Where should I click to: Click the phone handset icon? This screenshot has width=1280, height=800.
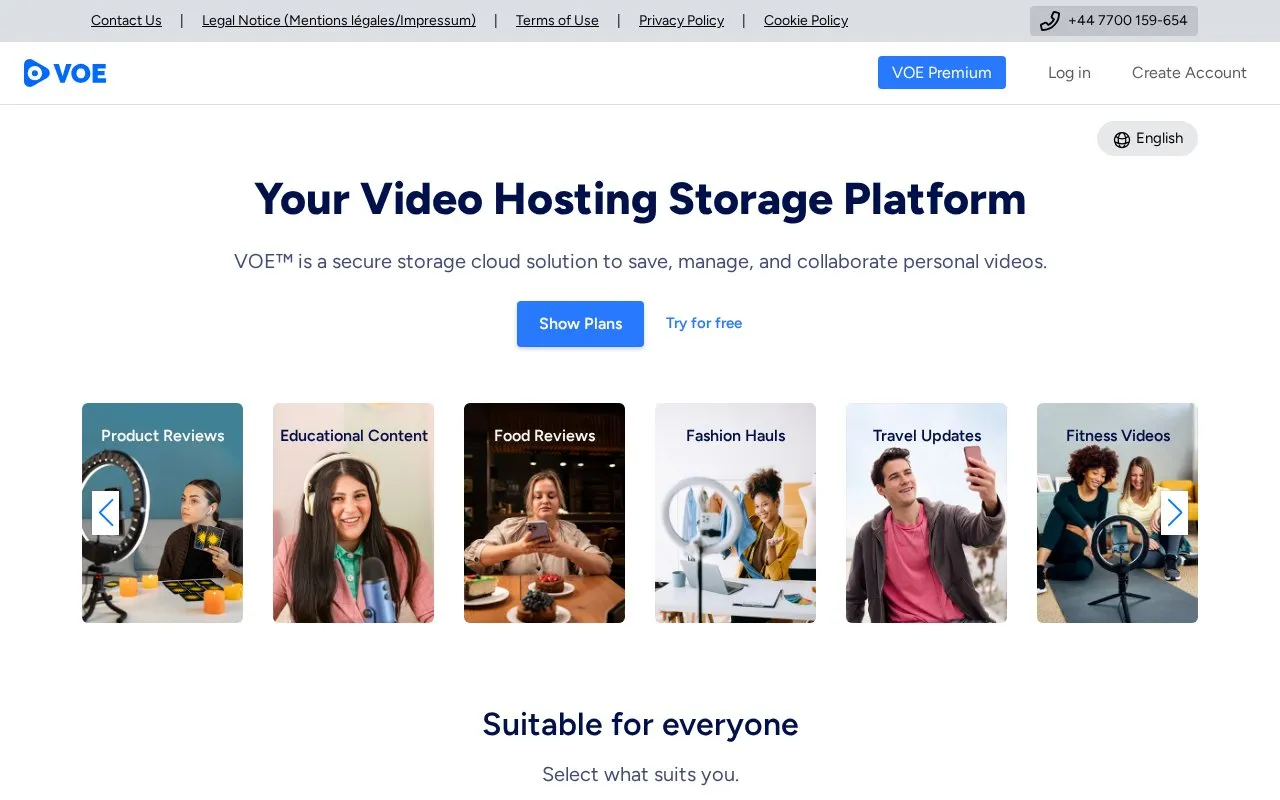[1049, 21]
